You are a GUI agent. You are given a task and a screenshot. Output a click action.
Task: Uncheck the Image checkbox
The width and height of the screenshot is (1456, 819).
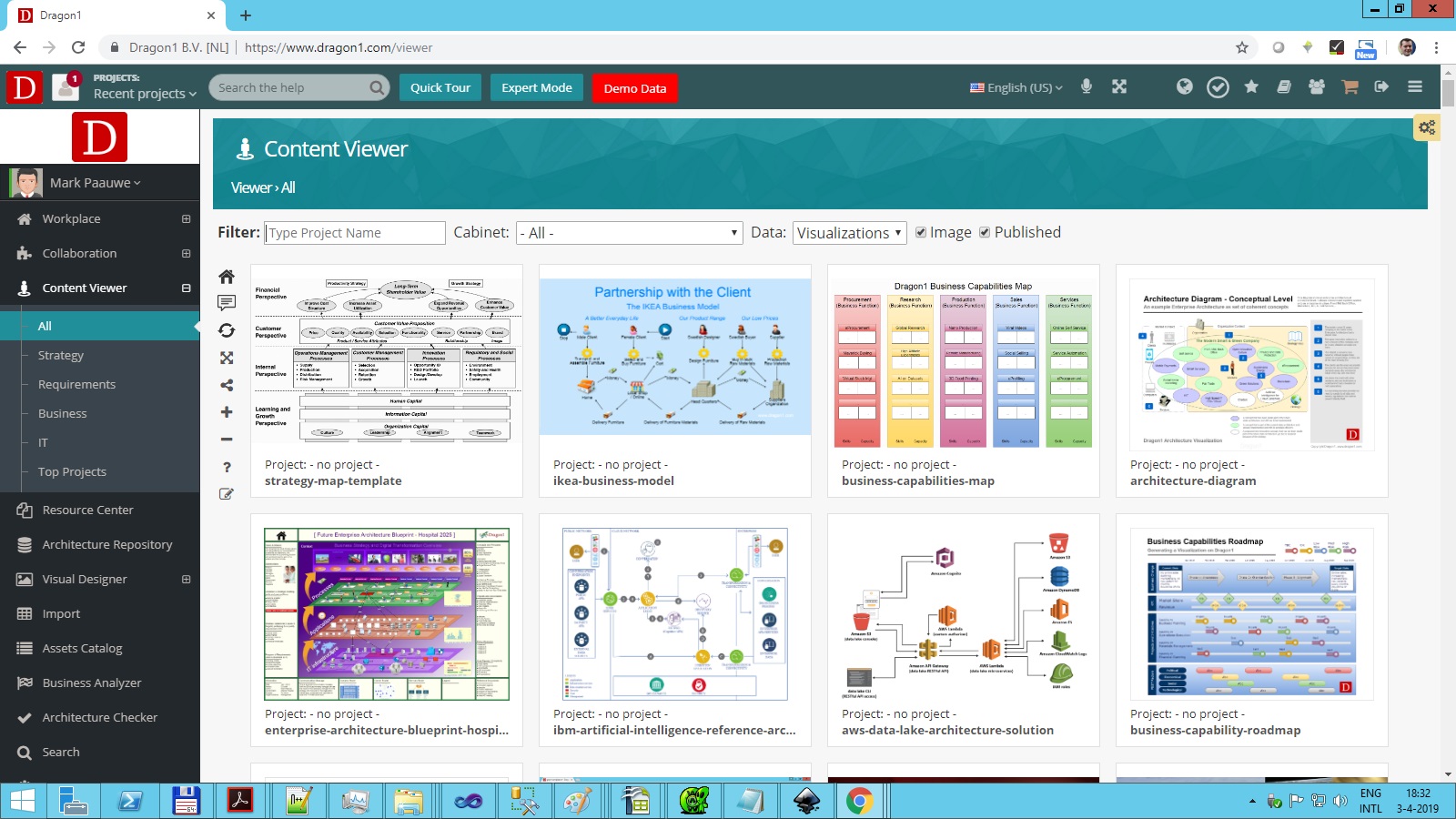921,232
